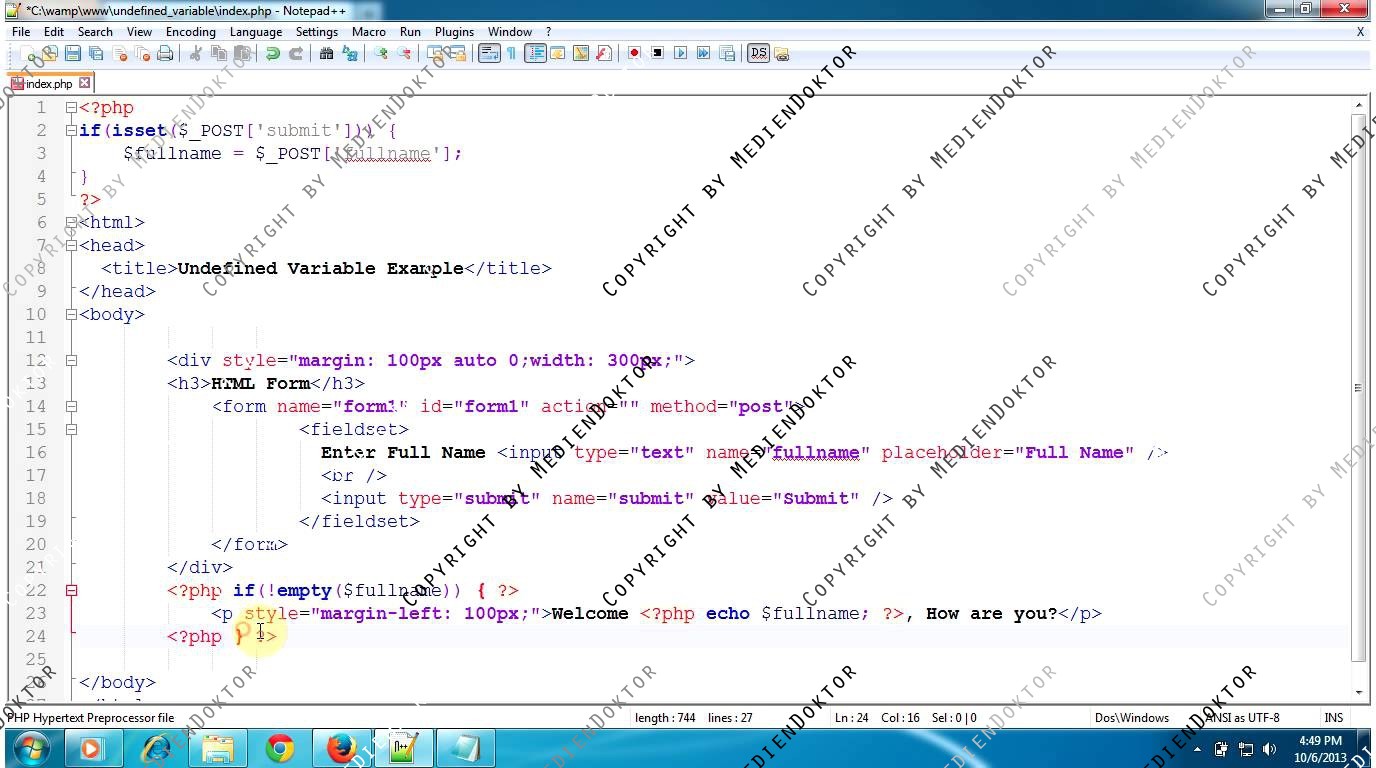Click the Run Macro Multiple Times icon
1376x768 pixels.
click(x=703, y=53)
